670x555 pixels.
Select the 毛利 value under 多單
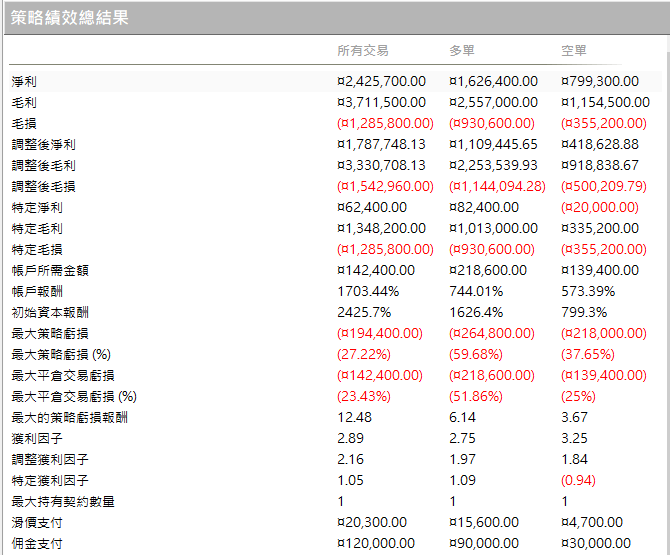[493, 102]
